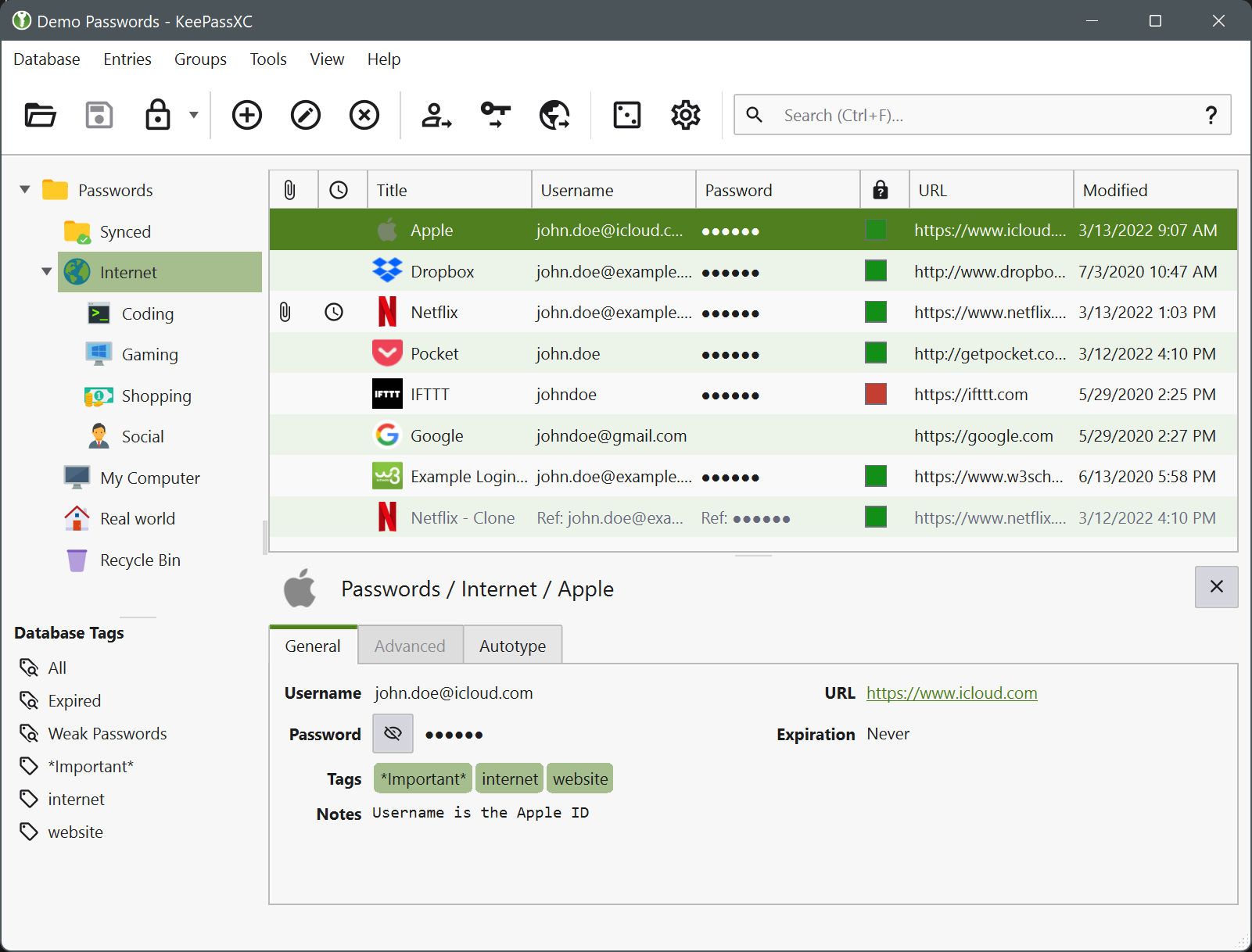The image size is (1252, 952).
Task: Reveal the Apple entry password
Action: click(x=393, y=733)
